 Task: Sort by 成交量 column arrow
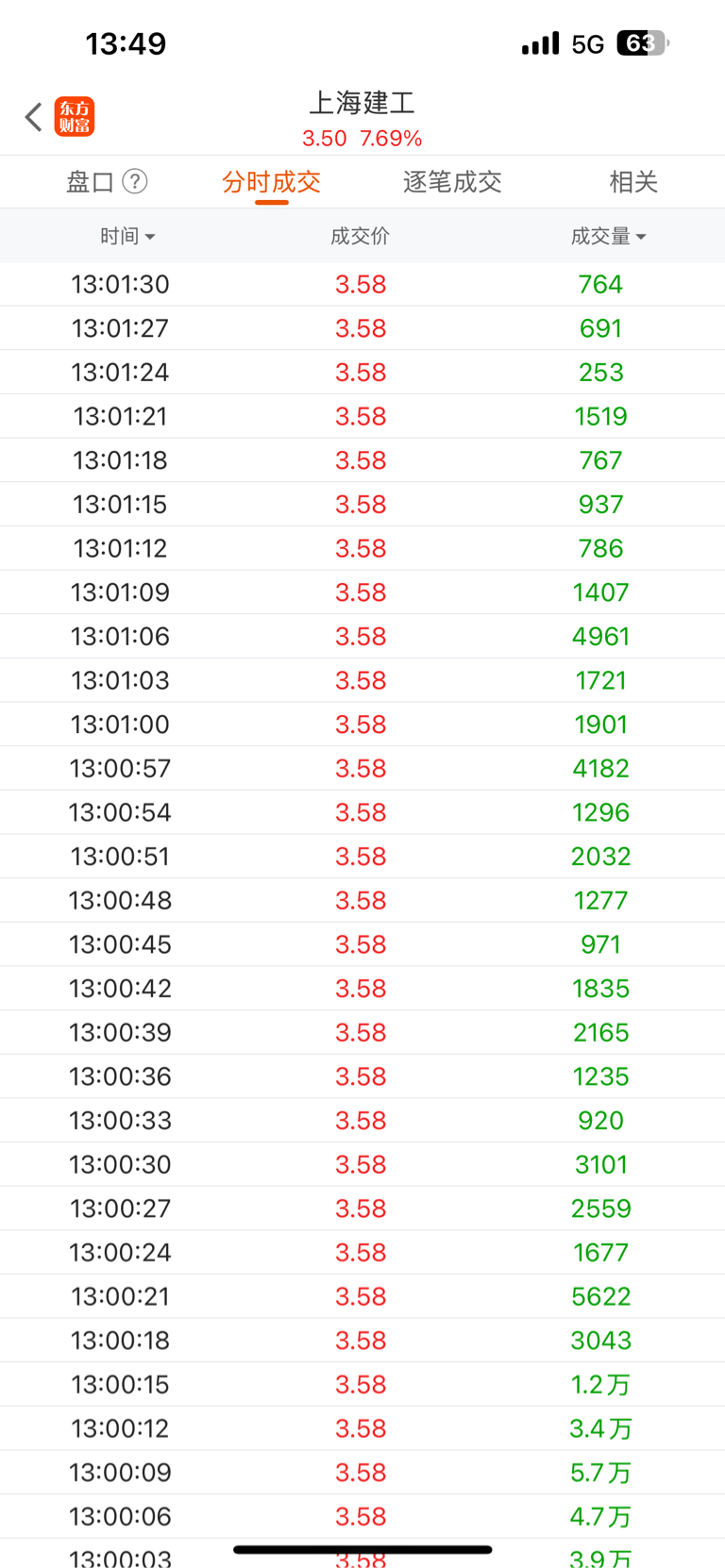pyautogui.click(x=641, y=237)
